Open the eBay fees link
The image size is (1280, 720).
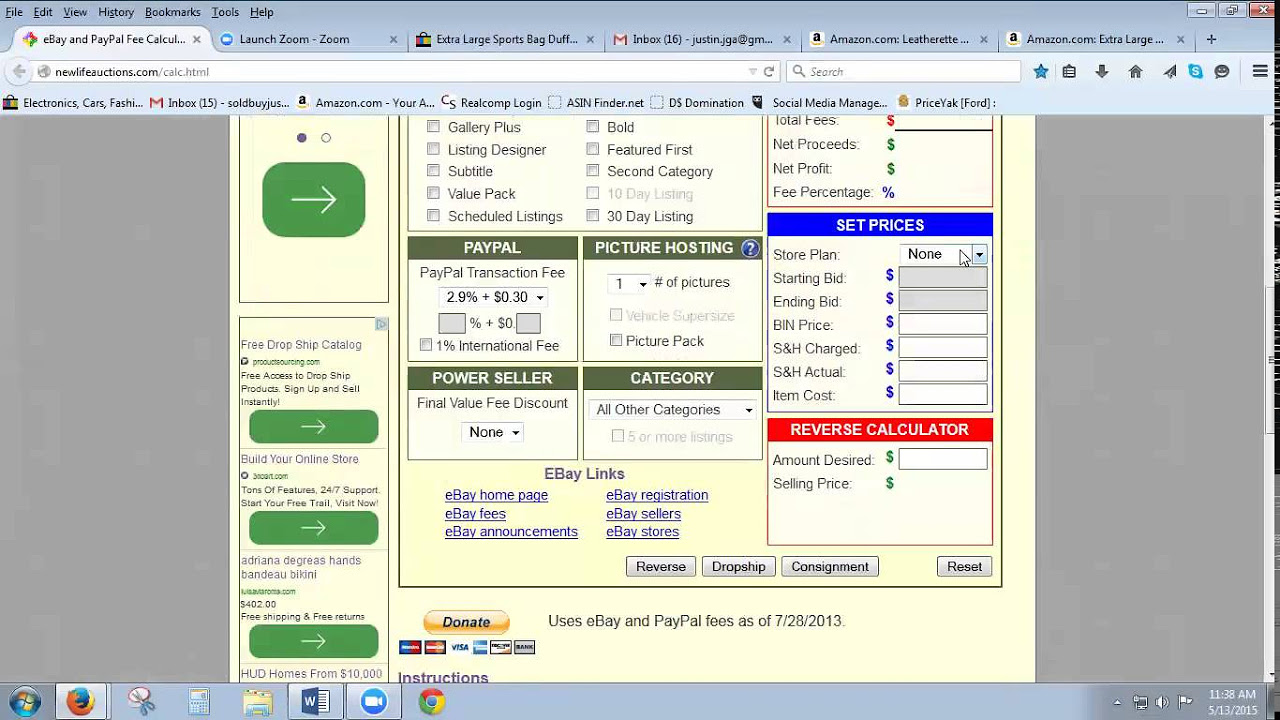click(x=475, y=513)
